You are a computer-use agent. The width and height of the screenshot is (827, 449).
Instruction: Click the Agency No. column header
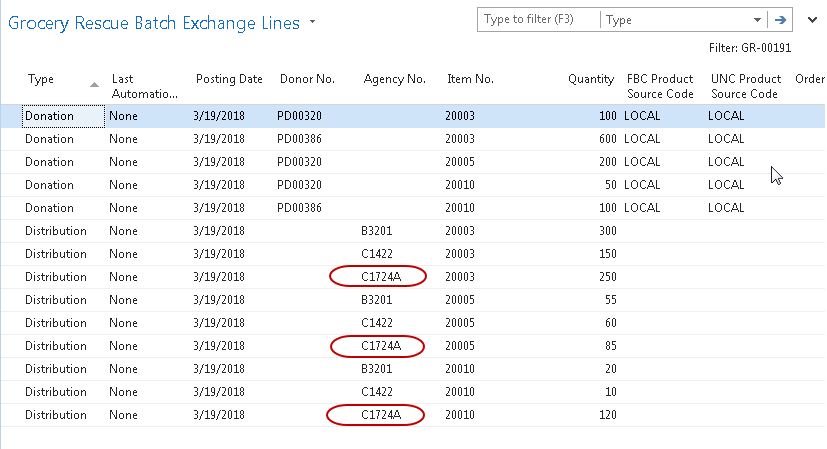(x=394, y=80)
